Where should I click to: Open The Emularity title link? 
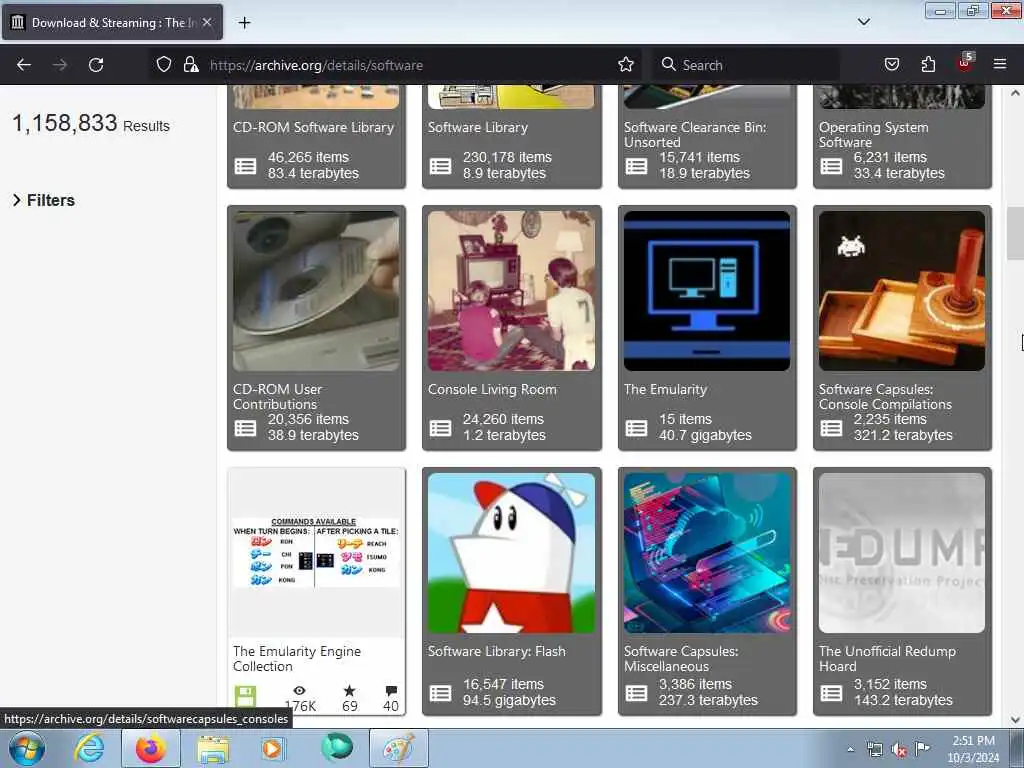665,389
